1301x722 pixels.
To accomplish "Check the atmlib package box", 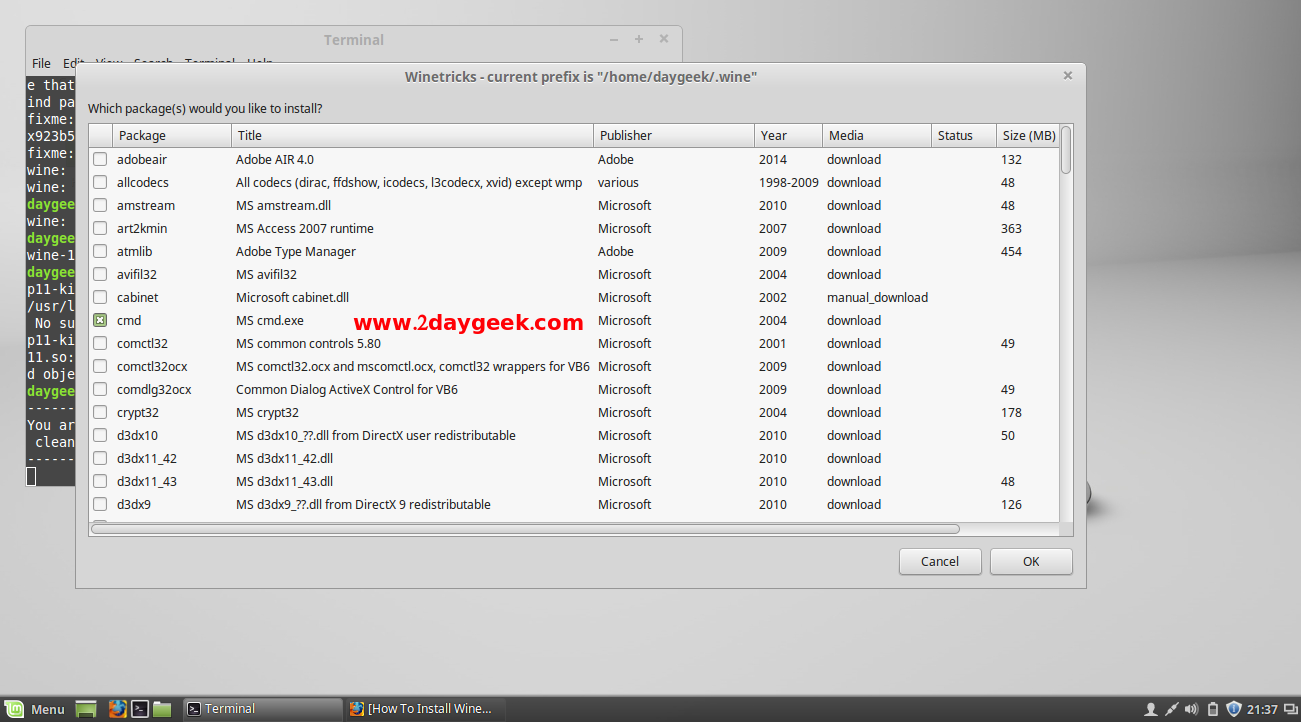I will [100, 251].
